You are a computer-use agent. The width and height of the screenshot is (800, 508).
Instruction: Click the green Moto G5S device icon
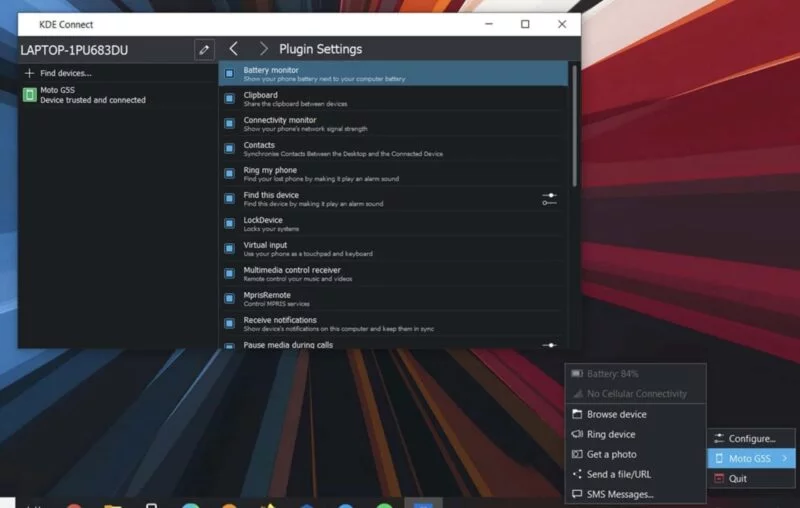30,94
